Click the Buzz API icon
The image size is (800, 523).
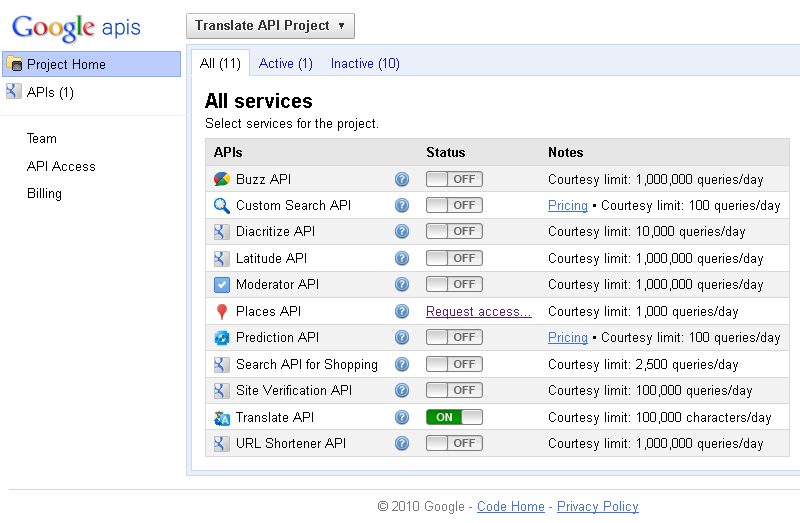[221, 179]
